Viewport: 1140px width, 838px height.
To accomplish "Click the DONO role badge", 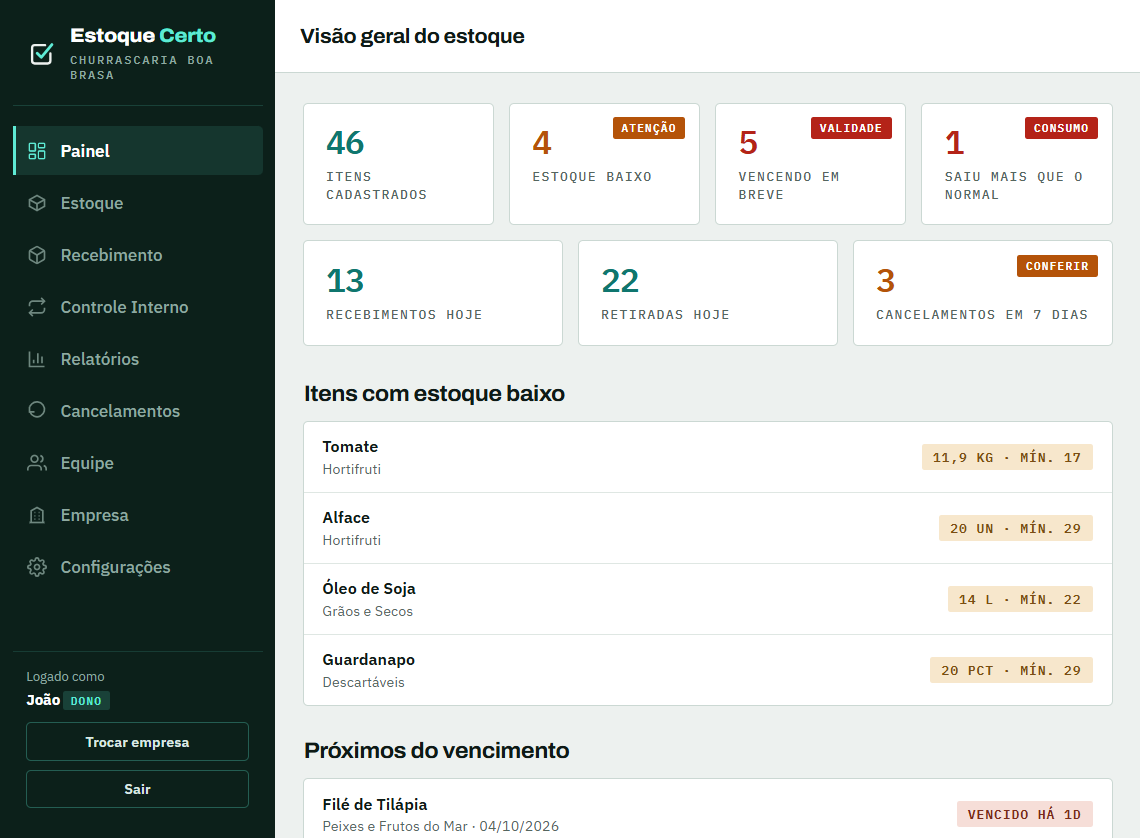I will tap(87, 701).
